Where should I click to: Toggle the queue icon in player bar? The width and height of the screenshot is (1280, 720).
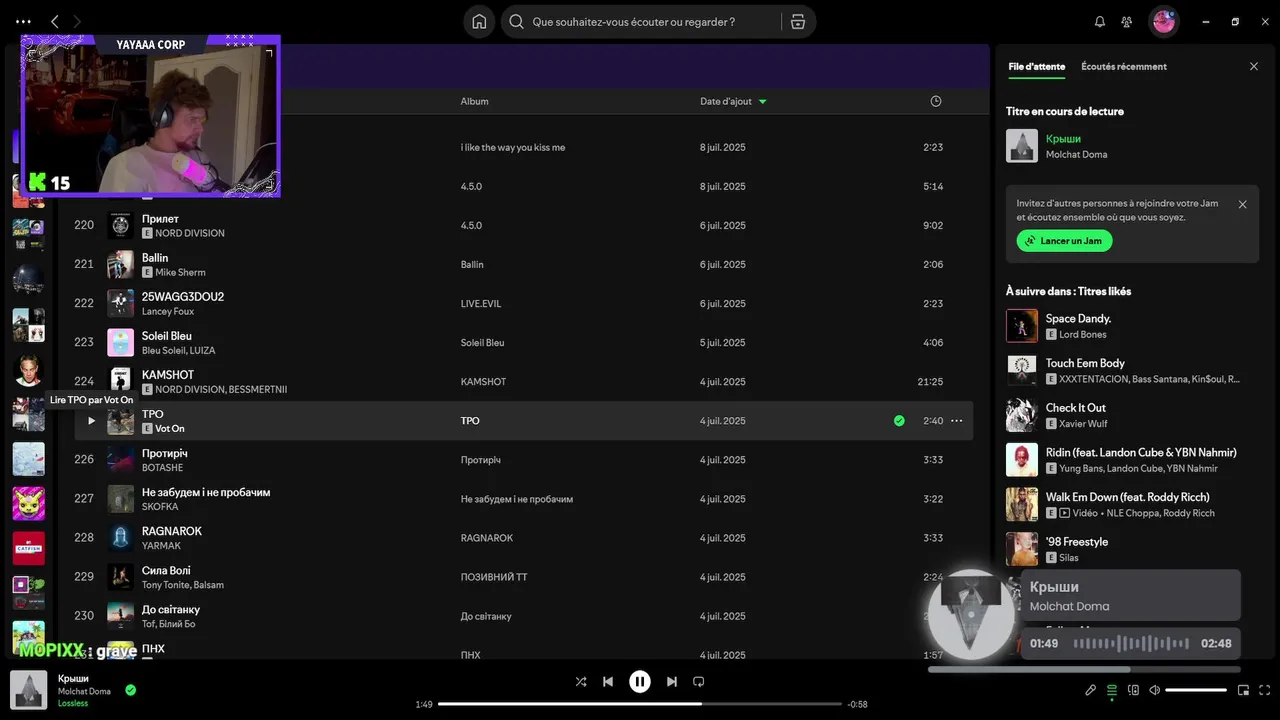(x=1112, y=690)
